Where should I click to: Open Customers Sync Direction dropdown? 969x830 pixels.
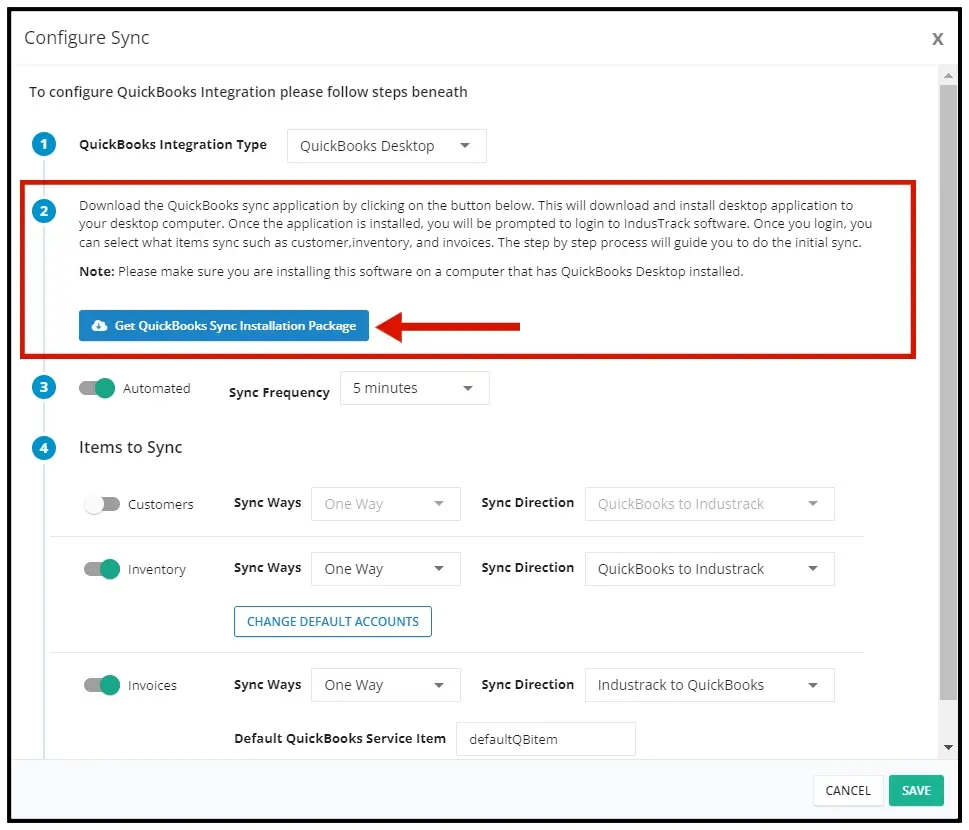click(709, 504)
